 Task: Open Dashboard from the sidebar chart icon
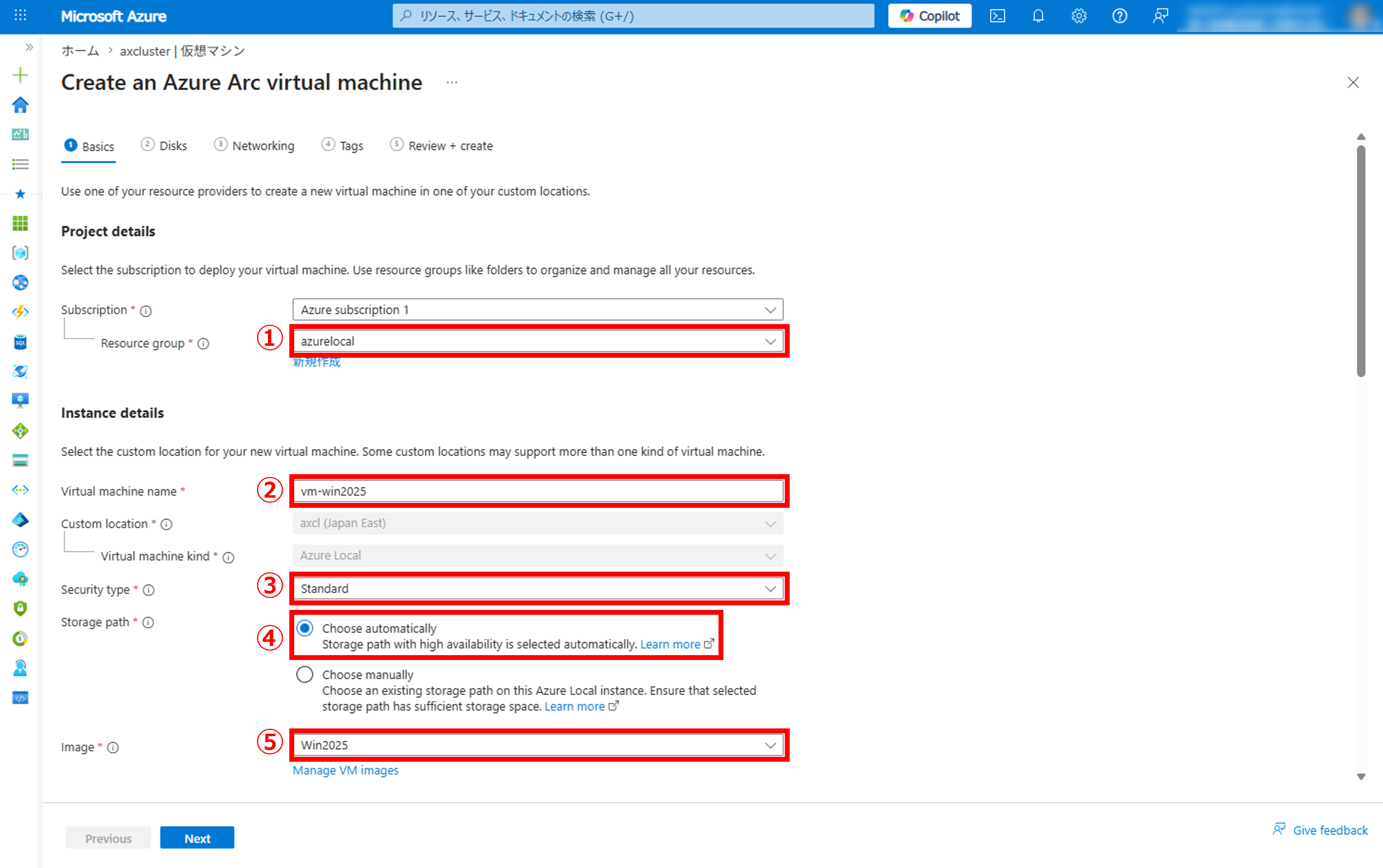coord(20,134)
